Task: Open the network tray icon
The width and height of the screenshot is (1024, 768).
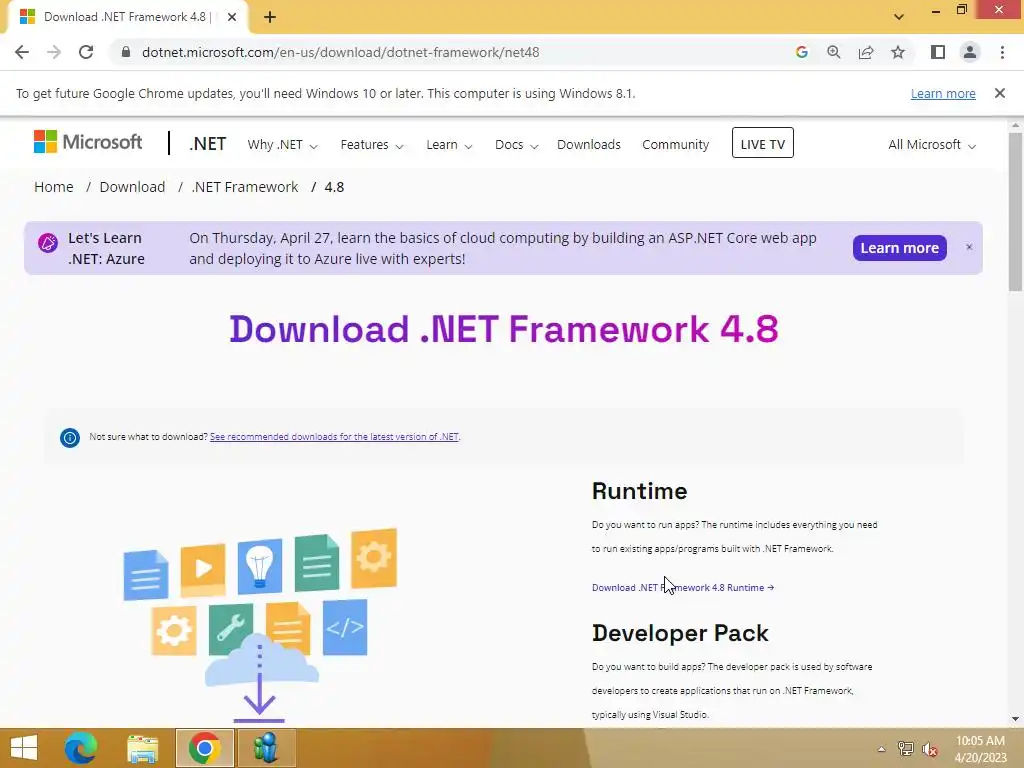Action: [x=905, y=749]
